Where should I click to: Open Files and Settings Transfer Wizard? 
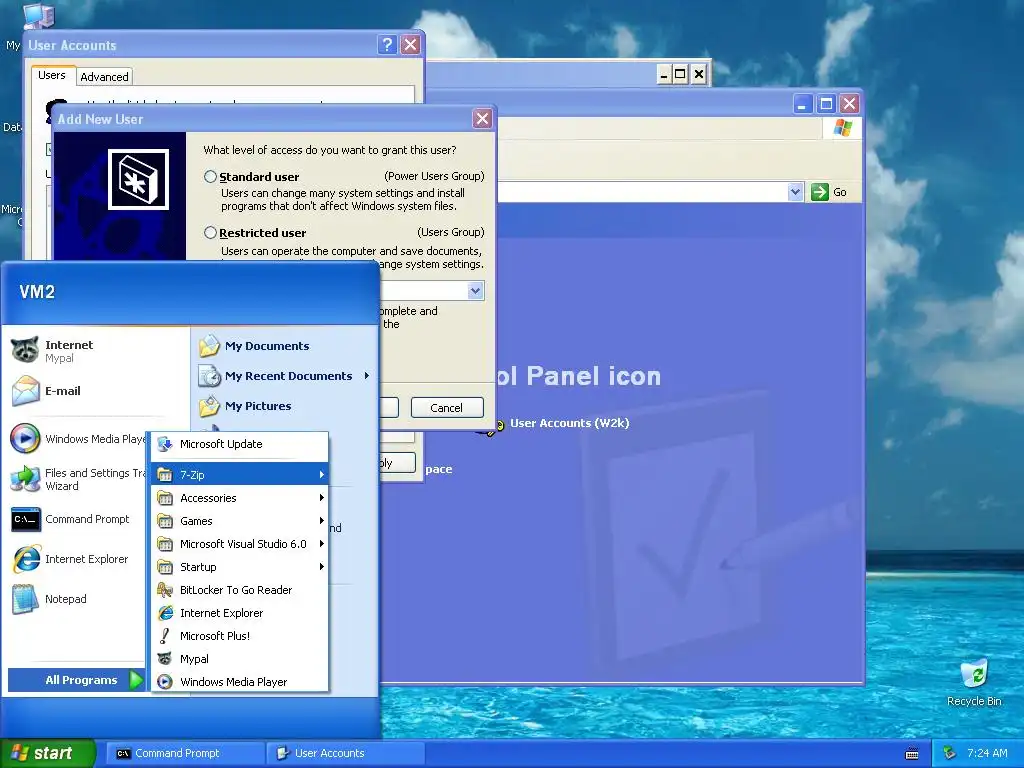(77, 479)
